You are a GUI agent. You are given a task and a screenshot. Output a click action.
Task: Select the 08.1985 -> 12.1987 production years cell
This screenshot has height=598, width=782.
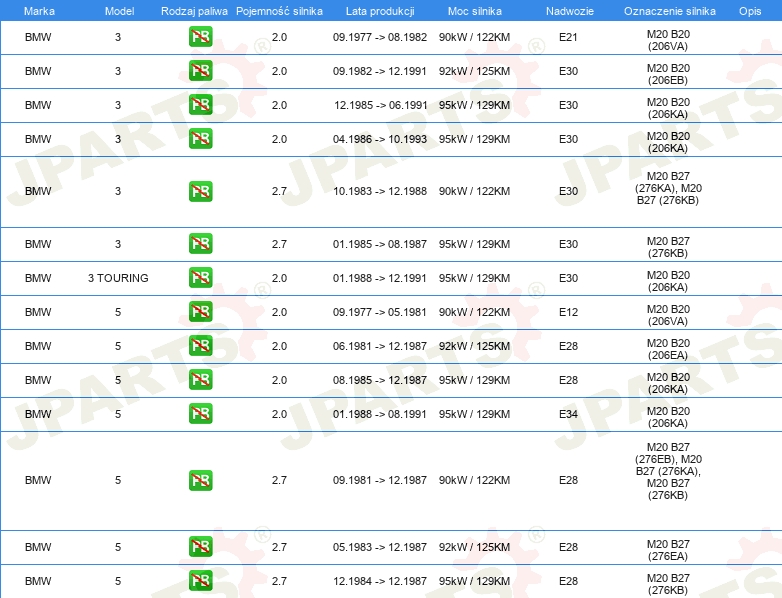coord(380,380)
